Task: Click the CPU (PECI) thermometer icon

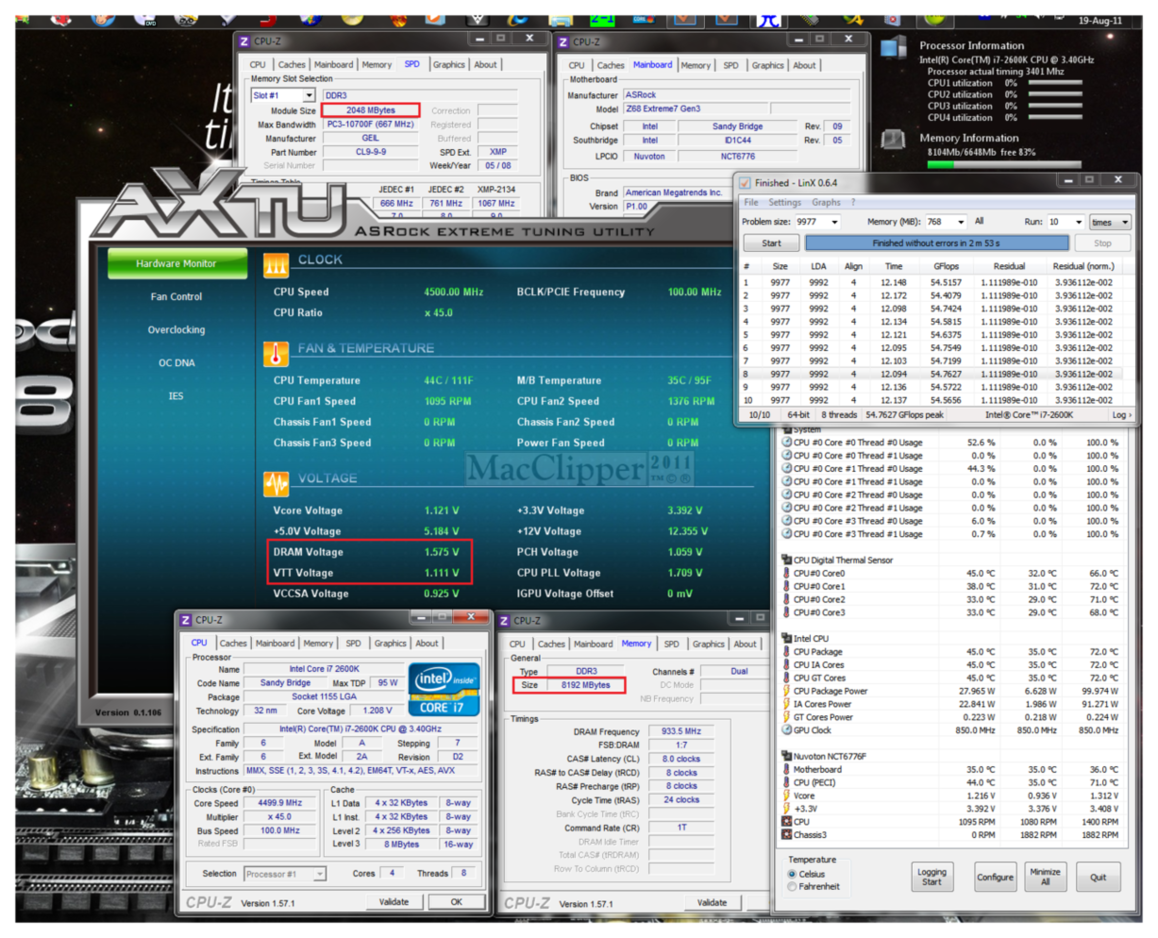Action: tap(787, 782)
